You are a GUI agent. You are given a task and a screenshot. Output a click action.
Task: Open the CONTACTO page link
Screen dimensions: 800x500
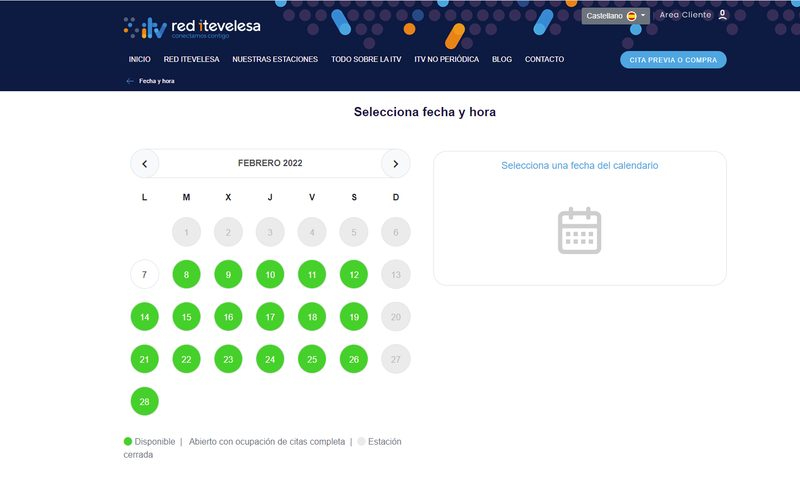544,59
